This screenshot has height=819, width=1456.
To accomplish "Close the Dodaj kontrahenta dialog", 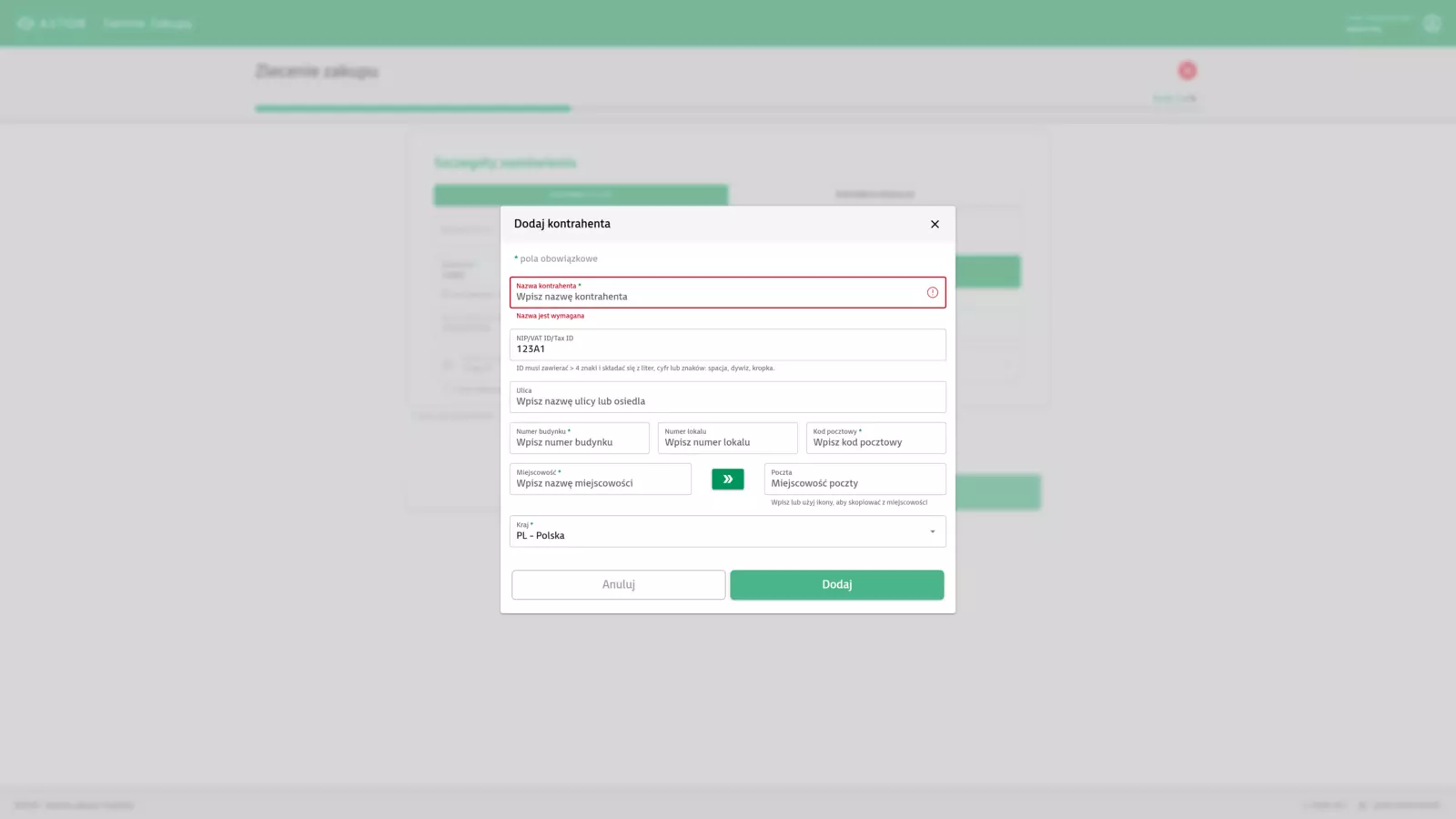I will 935,224.
